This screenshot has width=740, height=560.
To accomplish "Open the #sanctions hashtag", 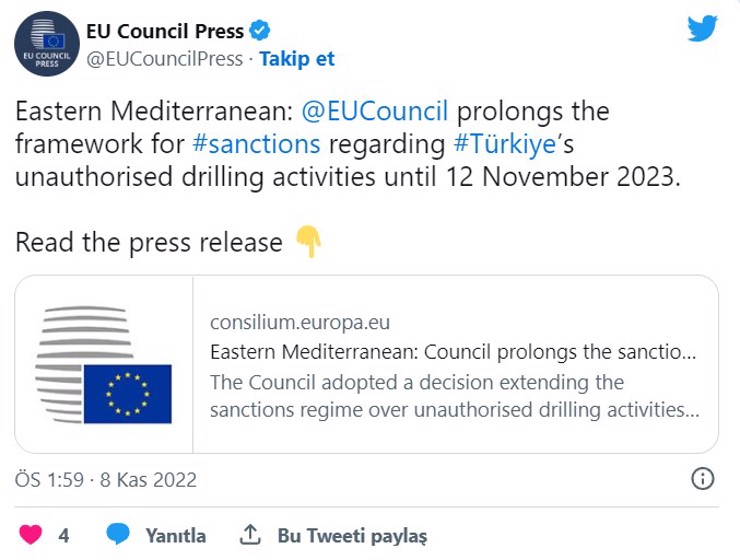I will [256, 144].
